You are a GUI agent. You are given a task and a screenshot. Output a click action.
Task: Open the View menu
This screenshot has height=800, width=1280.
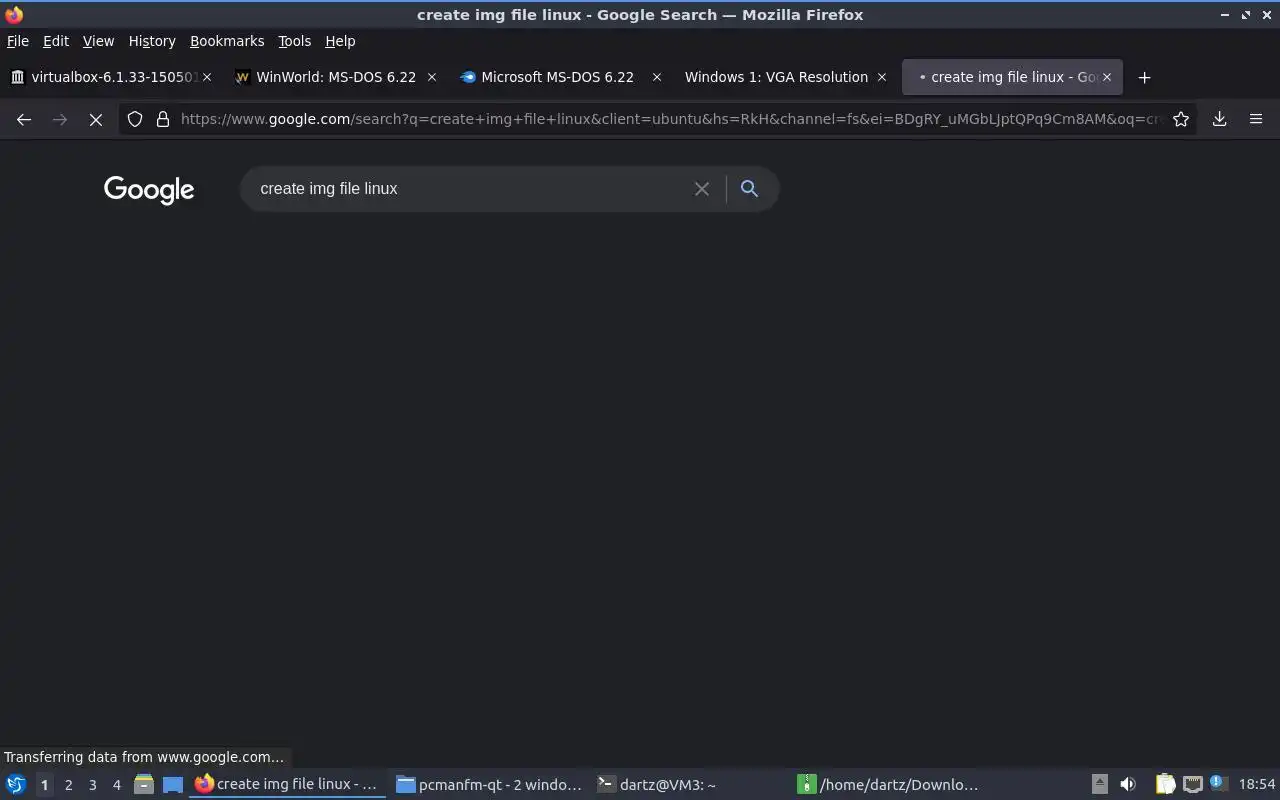pyautogui.click(x=98, y=41)
